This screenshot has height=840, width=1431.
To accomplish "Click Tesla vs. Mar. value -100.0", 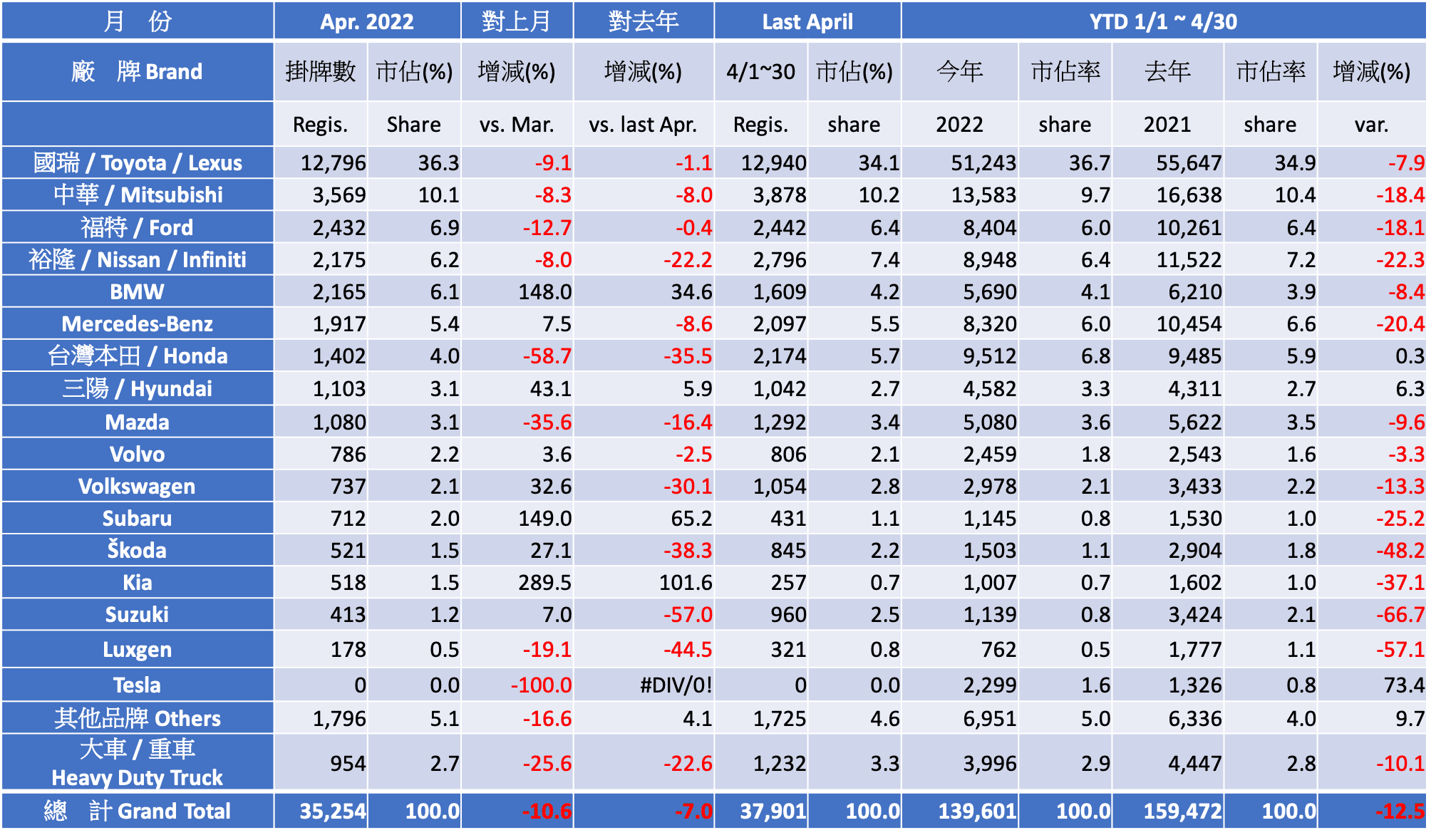I will (x=541, y=685).
